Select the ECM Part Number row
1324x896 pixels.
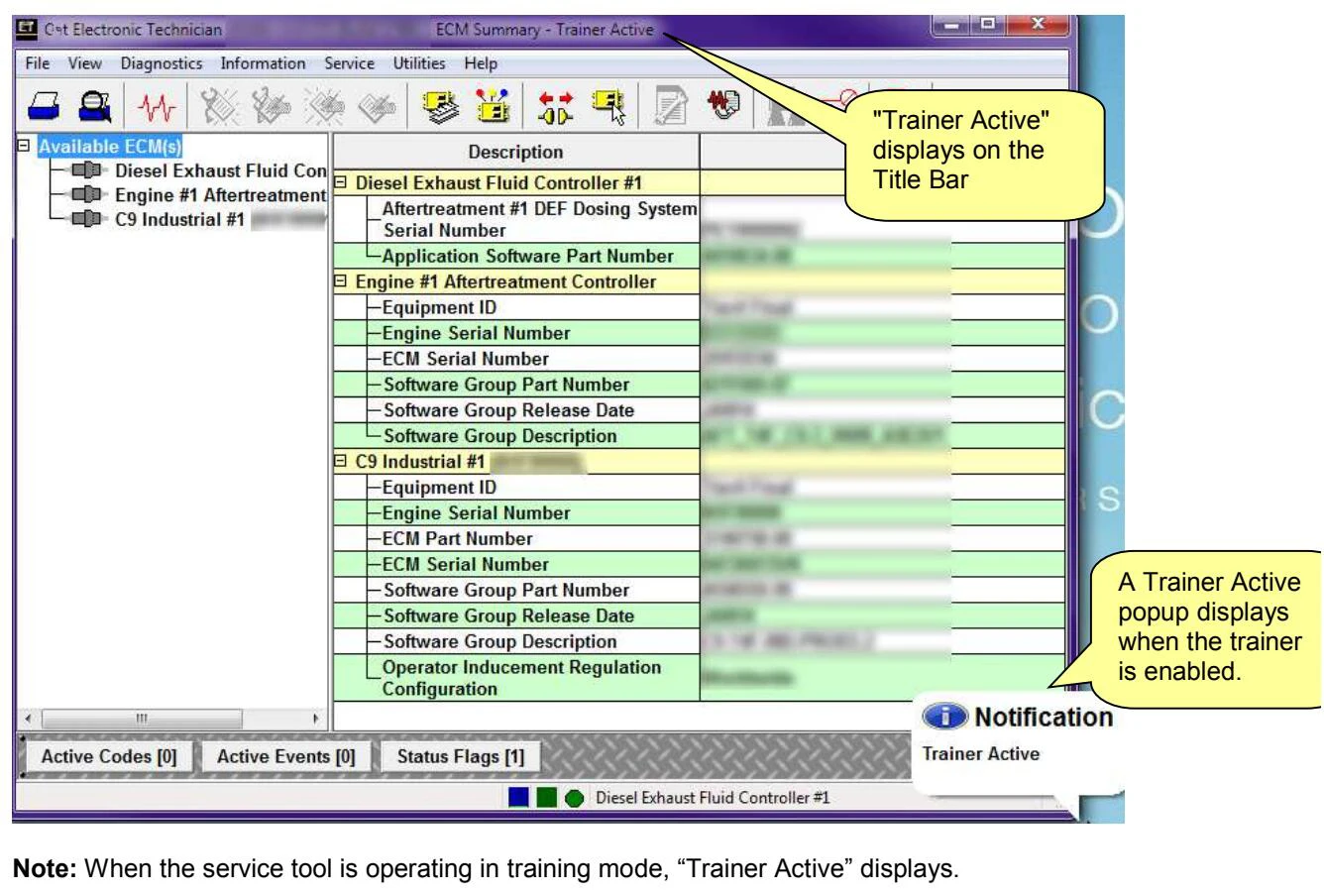698,539
